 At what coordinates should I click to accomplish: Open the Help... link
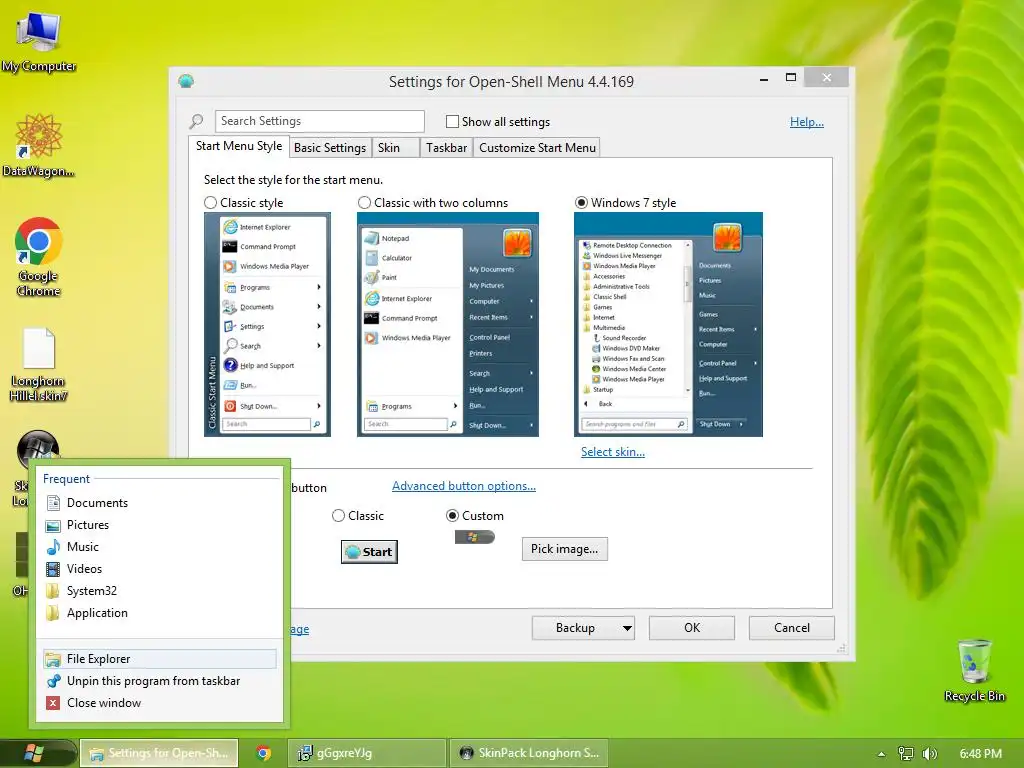(807, 121)
